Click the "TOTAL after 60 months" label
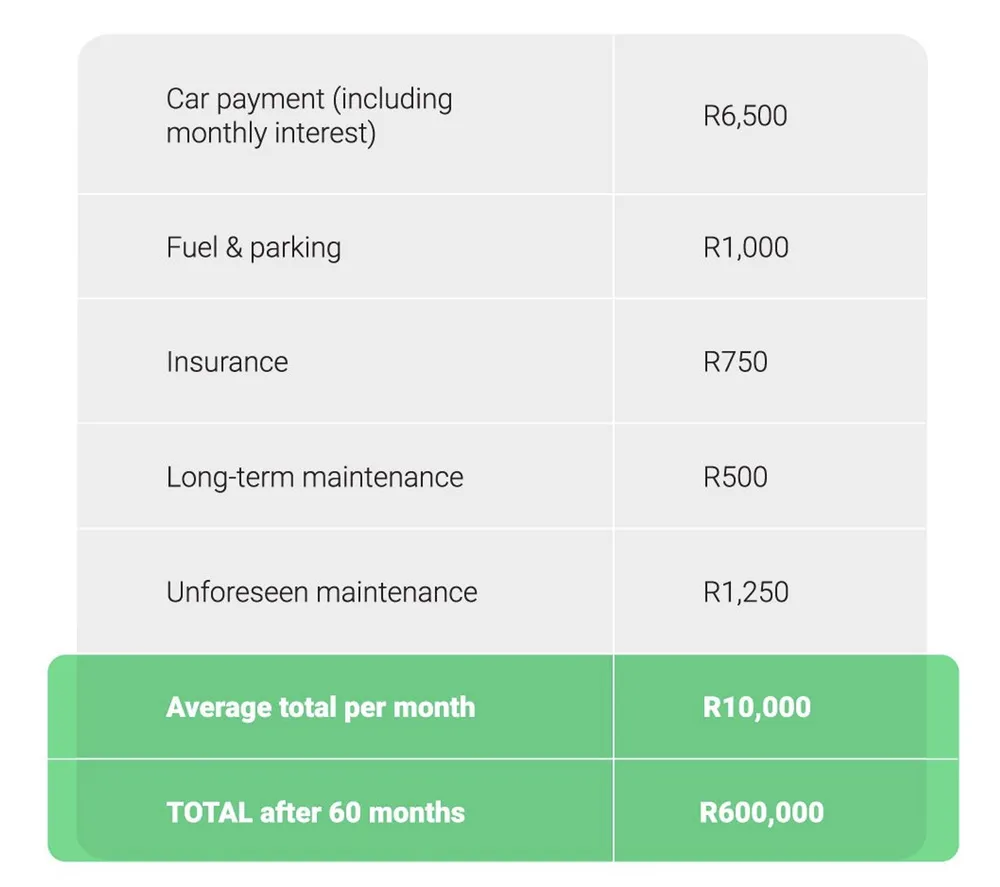This screenshot has height=887, width=1000. (315, 812)
